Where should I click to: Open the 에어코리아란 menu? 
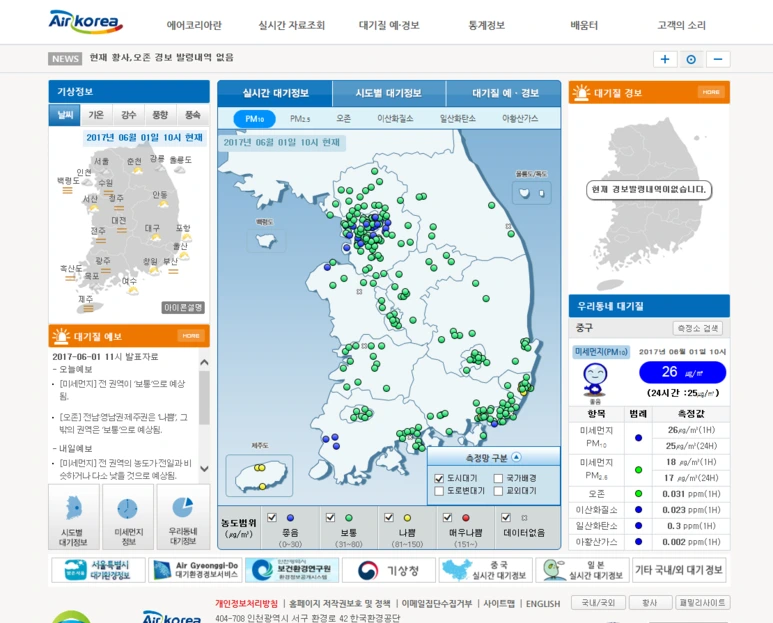pos(194,25)
